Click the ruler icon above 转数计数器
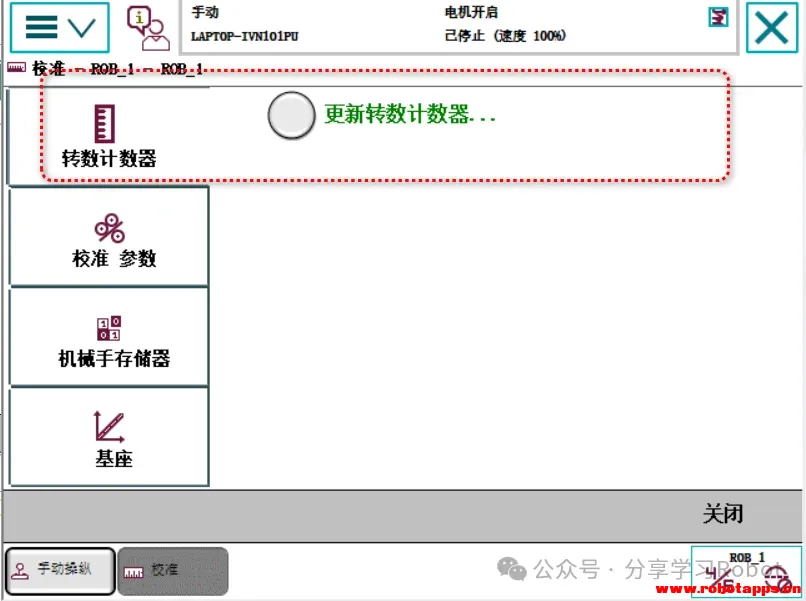The width and height of the screenshot is (806, 601). (x=104, y=124)
